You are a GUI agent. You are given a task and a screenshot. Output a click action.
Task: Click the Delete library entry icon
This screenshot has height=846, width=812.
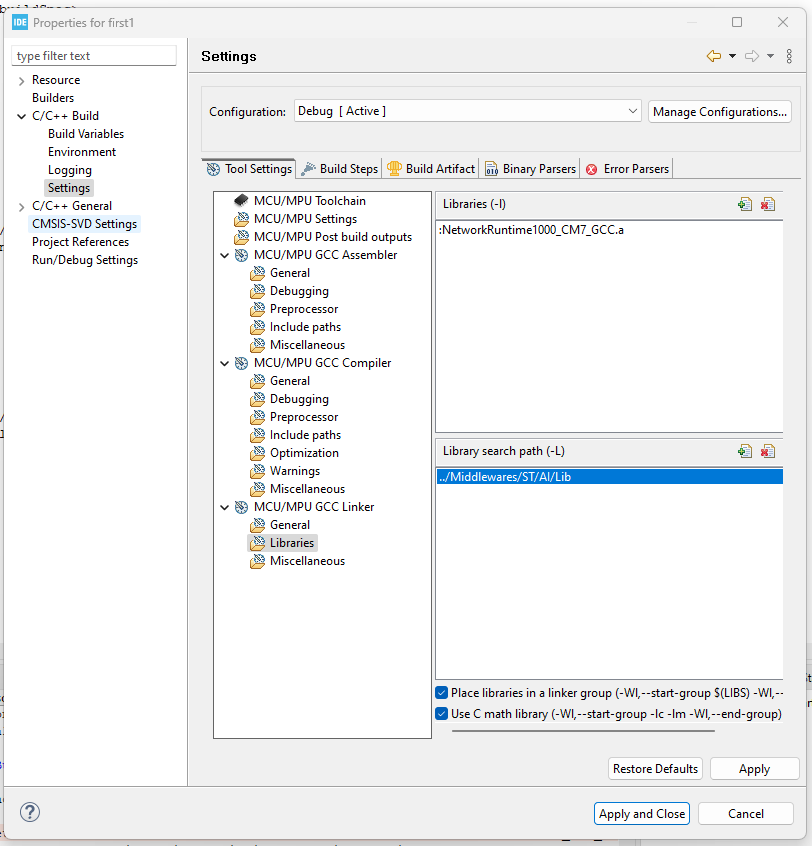(768, 203)
